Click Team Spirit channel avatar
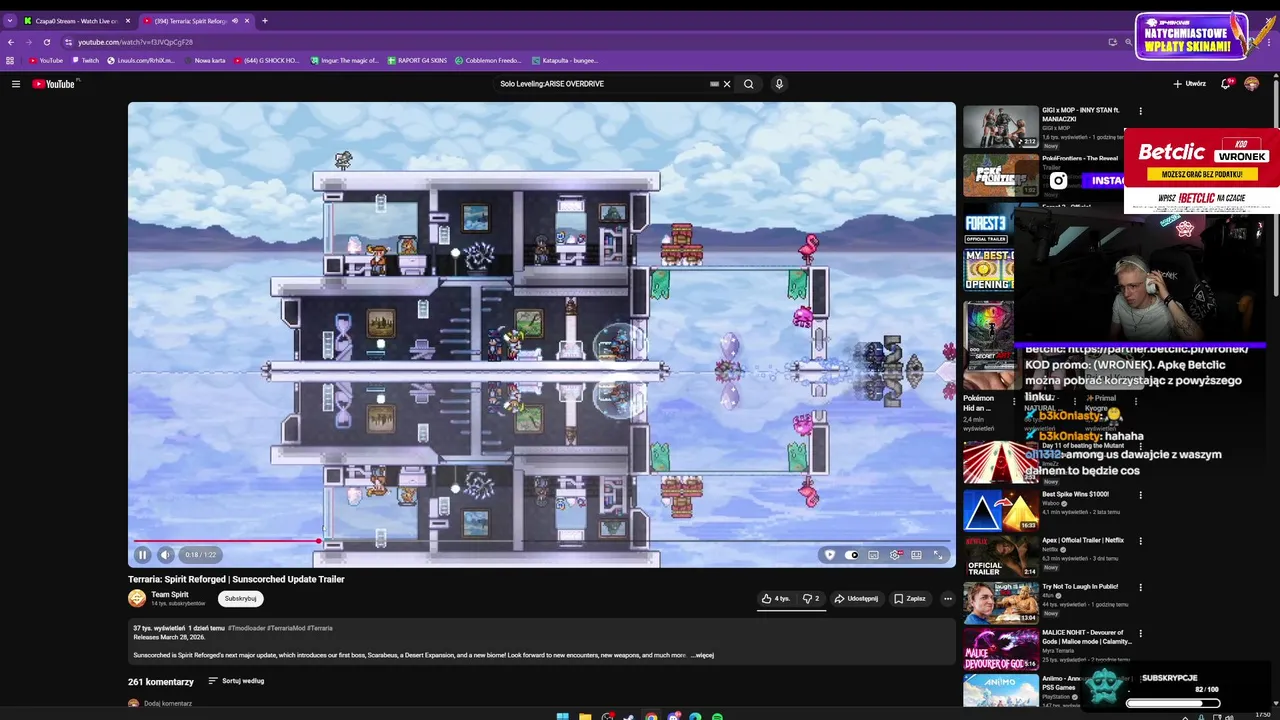 [x=137, y=598]
